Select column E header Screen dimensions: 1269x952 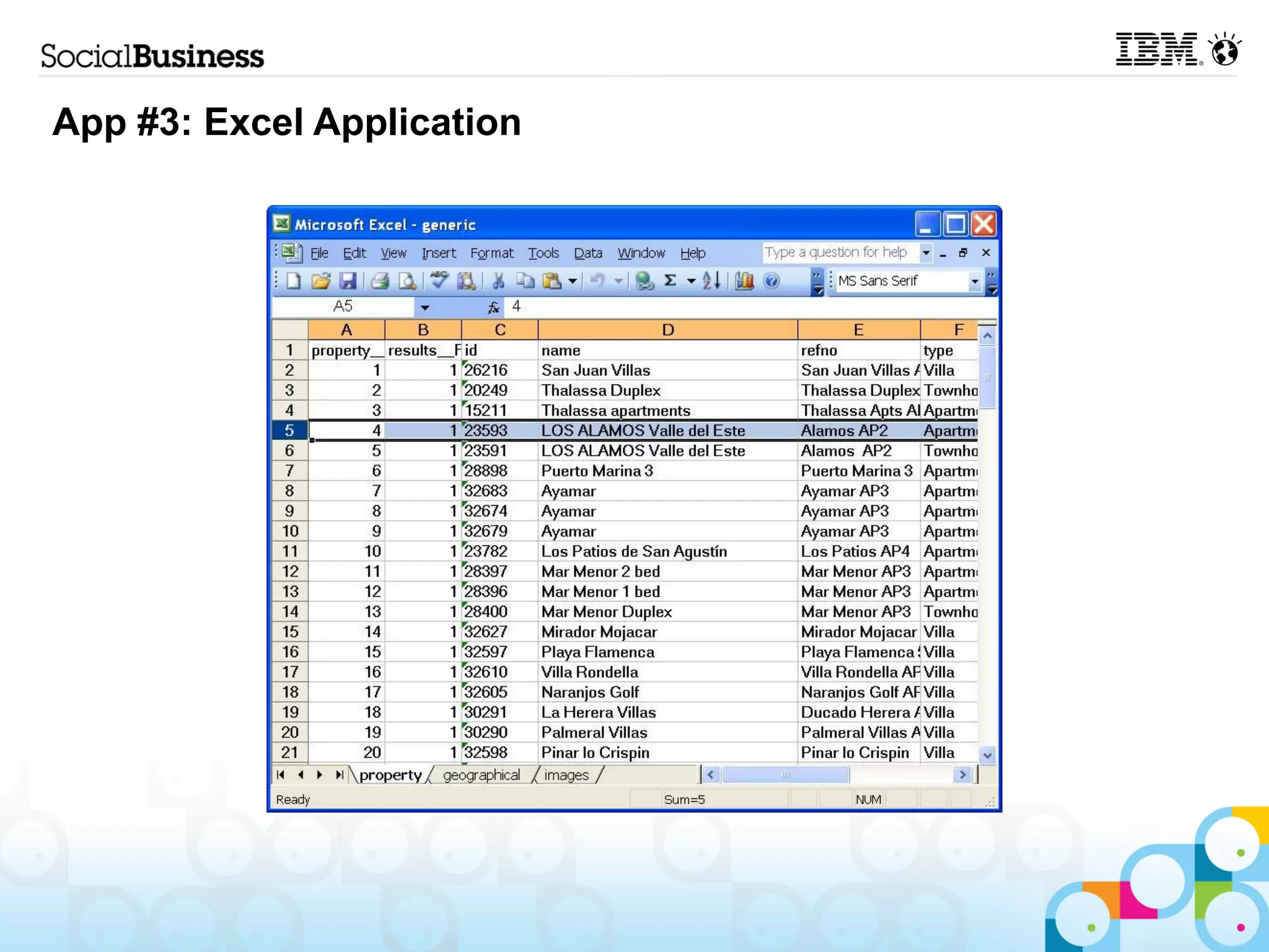[x=859, y=330]
